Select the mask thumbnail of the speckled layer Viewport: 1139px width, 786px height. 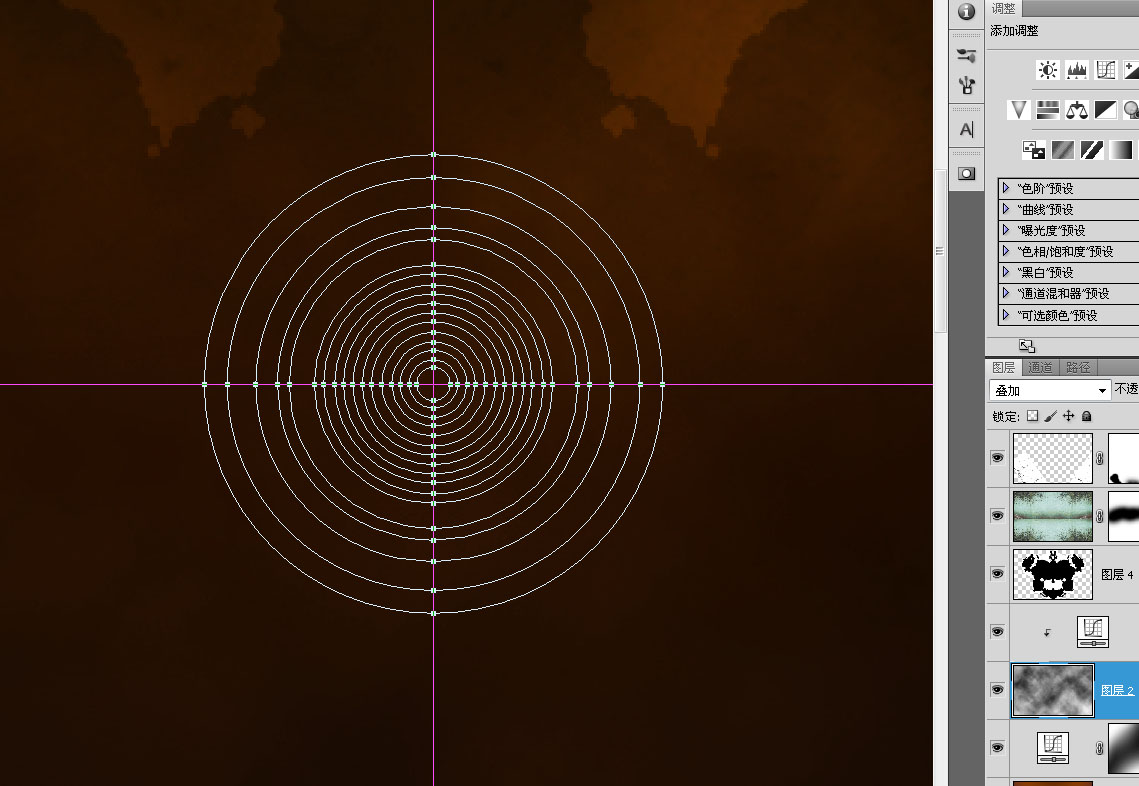tap(1124, 458)
